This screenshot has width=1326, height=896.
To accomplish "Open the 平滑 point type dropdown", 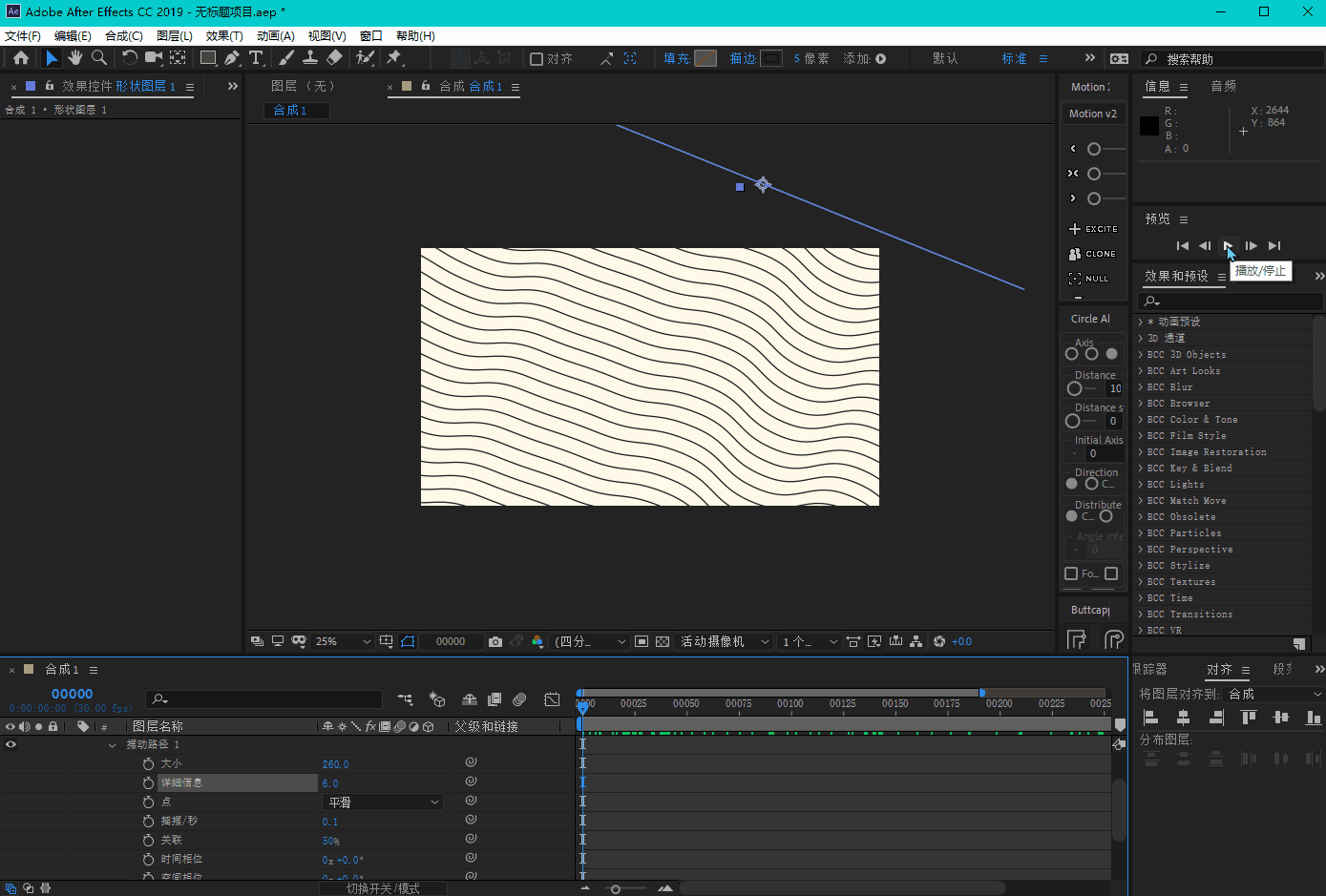I will pyautogui.click(x=384, y=802).
